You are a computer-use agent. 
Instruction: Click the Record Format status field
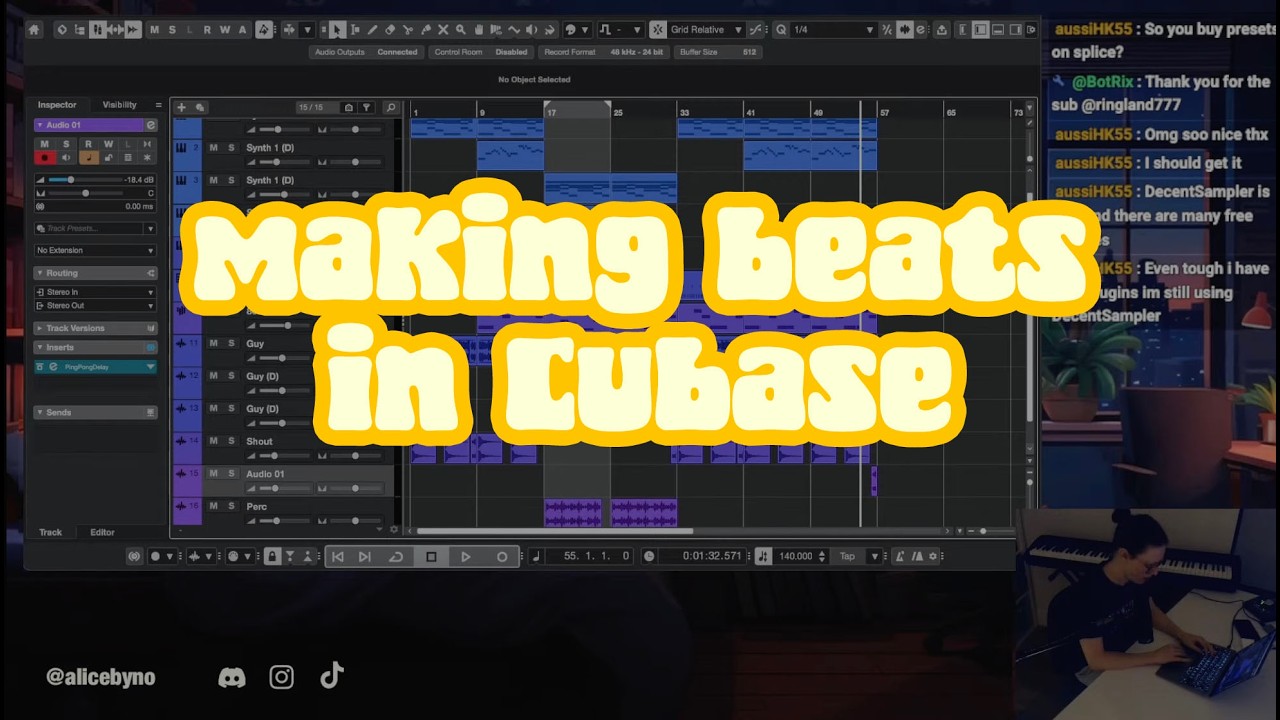click(x=603, y=52)
